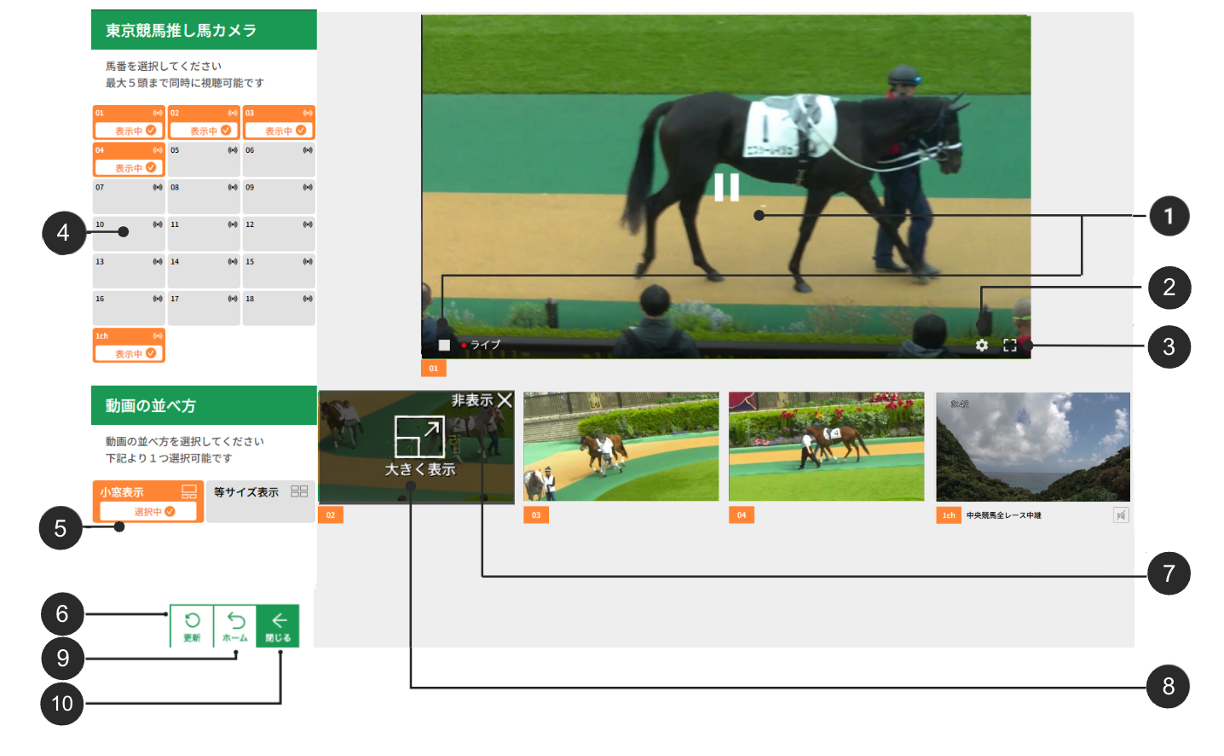Click the 閉じる close arrow button

(278, 626)
